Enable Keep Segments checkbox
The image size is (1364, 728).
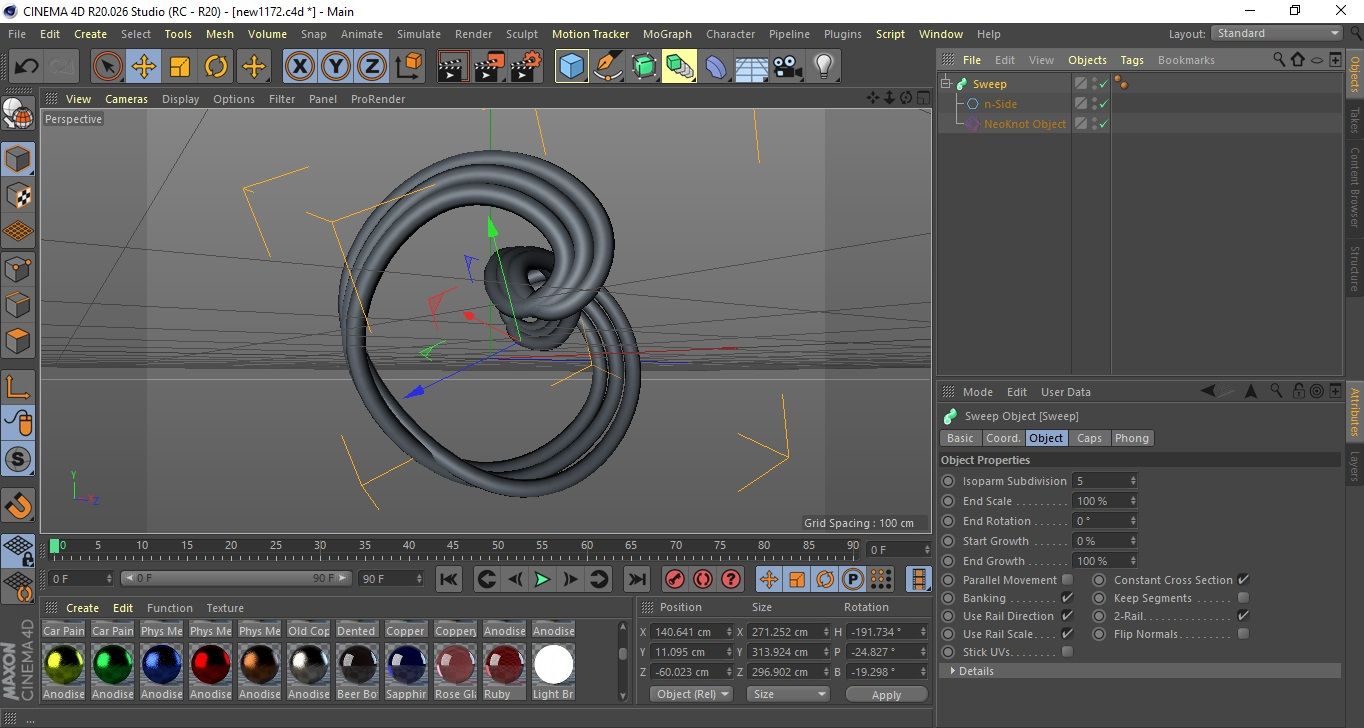point(1243,598)
